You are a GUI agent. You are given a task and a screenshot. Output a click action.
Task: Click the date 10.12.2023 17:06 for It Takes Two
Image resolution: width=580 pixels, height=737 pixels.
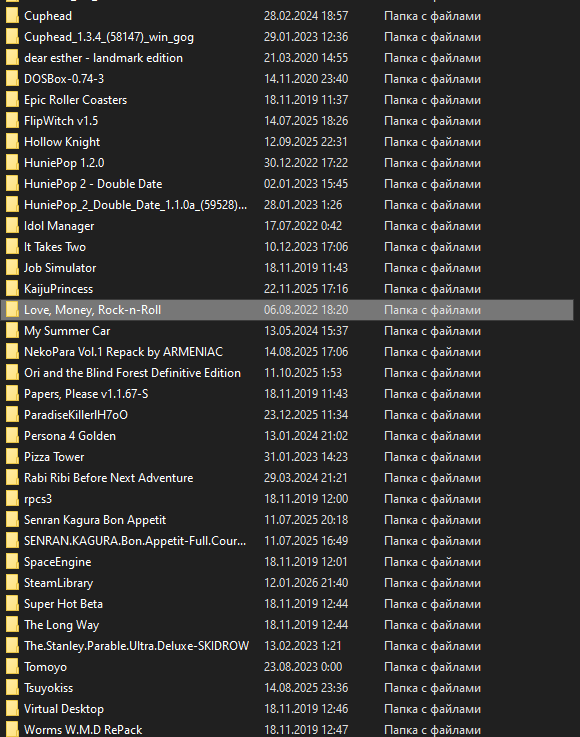[306, 247]
